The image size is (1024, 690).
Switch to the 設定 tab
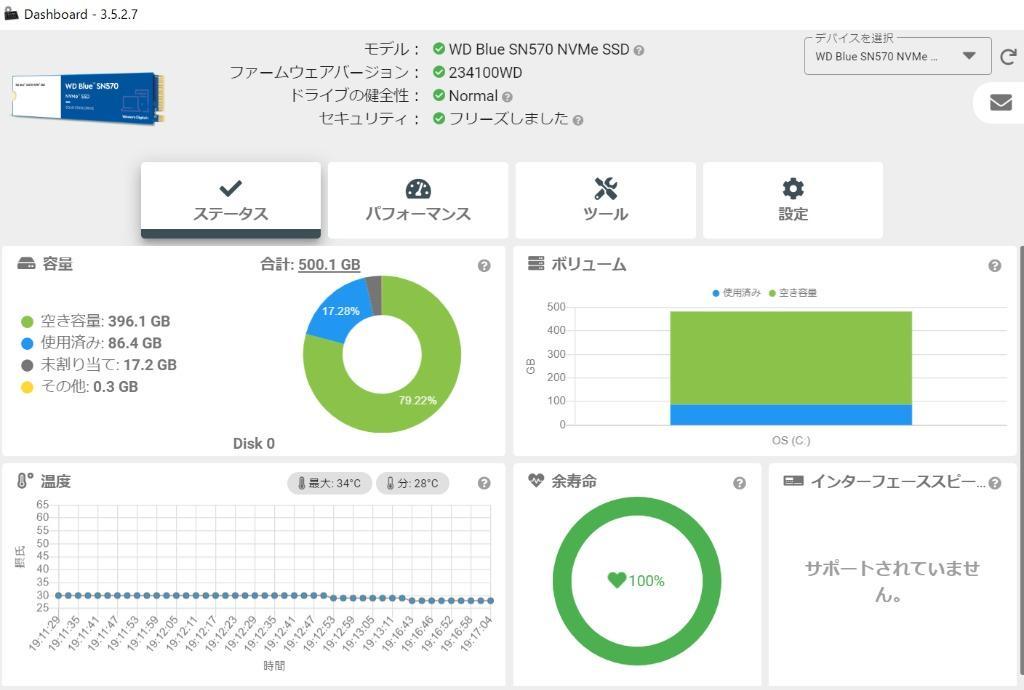tap(793, 200)
